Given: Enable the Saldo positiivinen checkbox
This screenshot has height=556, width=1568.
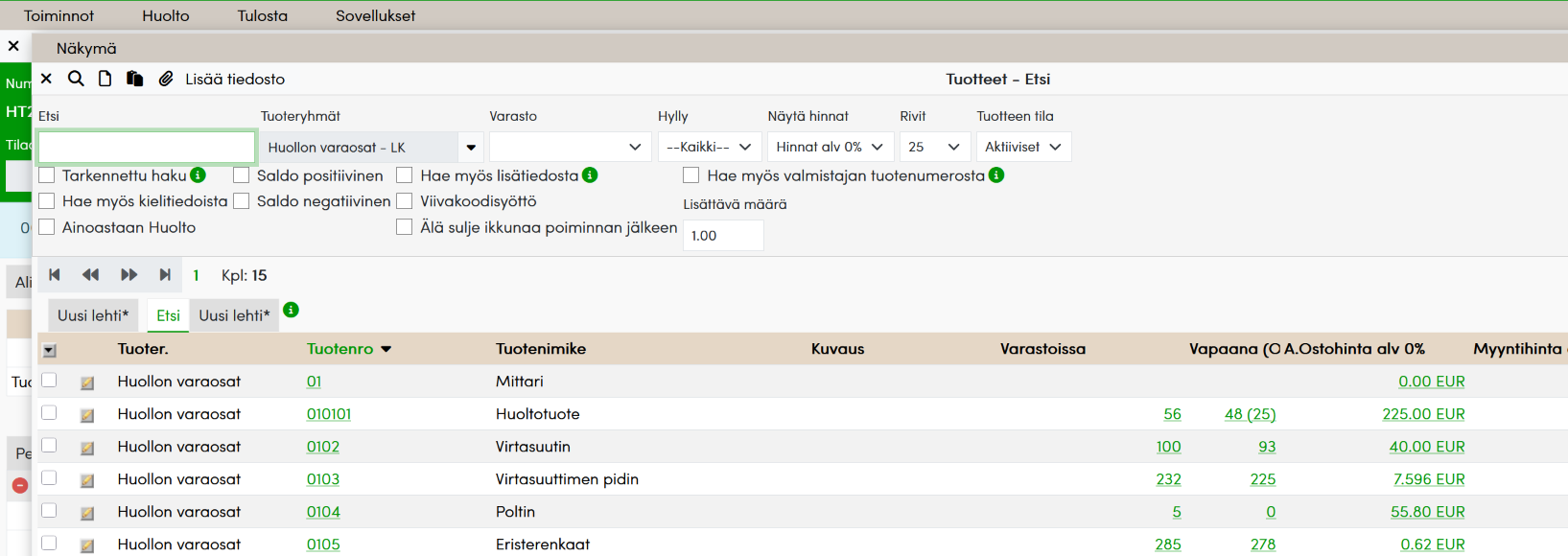Looking at the screenshot, I should [x=242, y=175].
